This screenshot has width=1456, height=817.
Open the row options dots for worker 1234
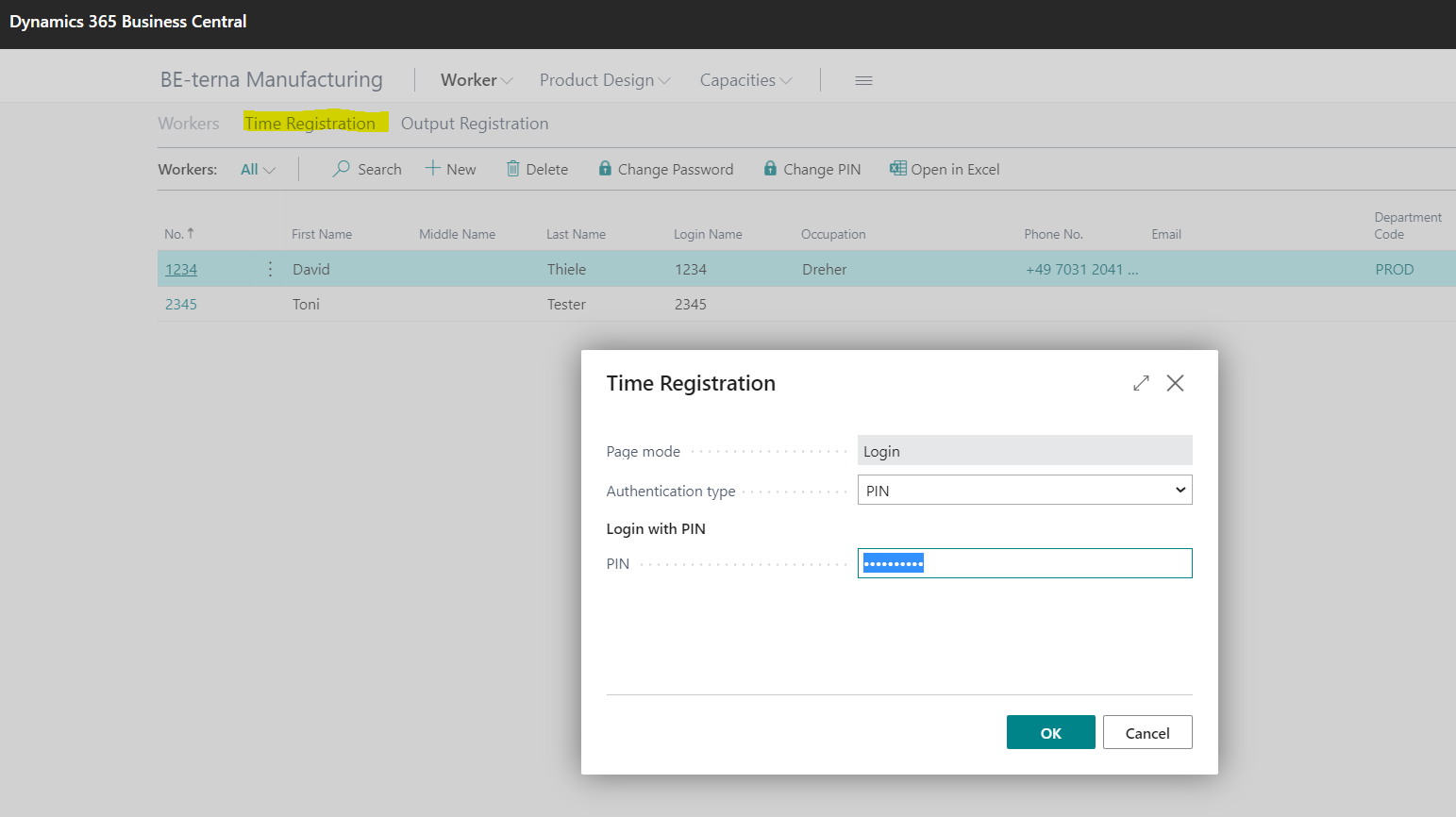click(270, 269)
